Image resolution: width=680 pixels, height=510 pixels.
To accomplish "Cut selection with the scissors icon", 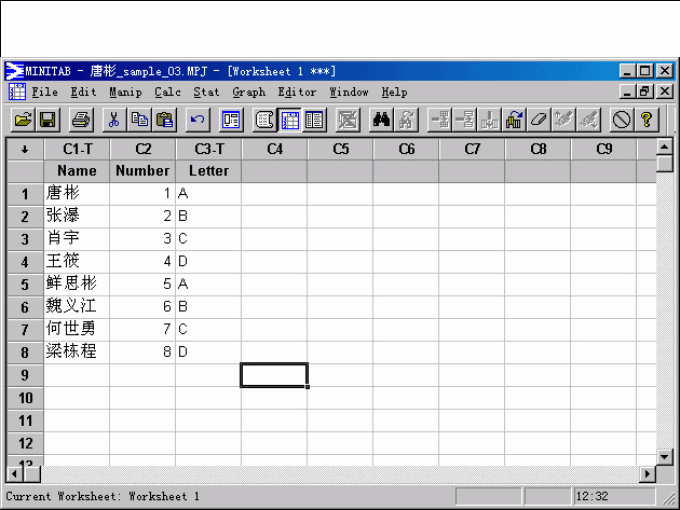I will (114, 120).
